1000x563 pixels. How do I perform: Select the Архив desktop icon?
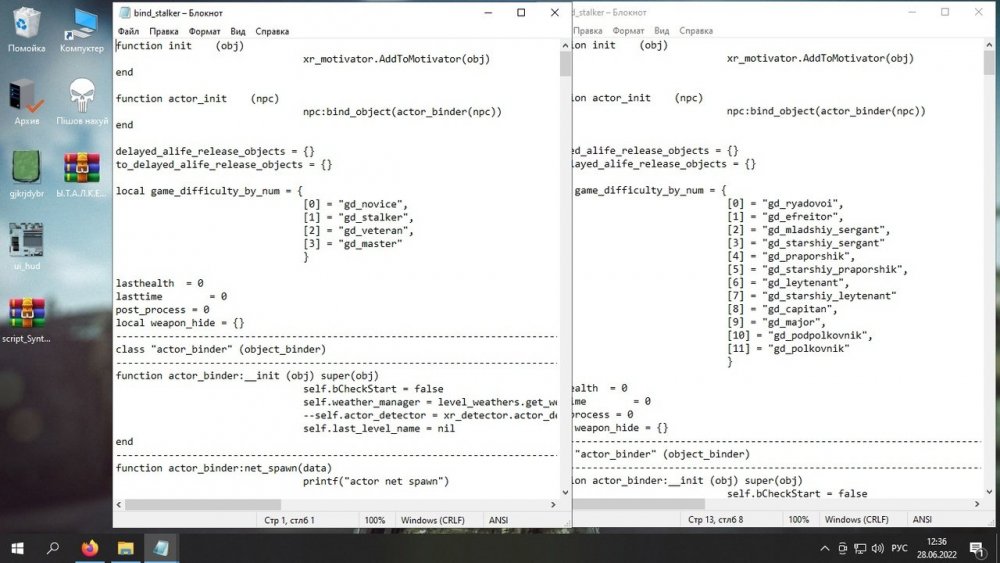[x=26, y=101]
